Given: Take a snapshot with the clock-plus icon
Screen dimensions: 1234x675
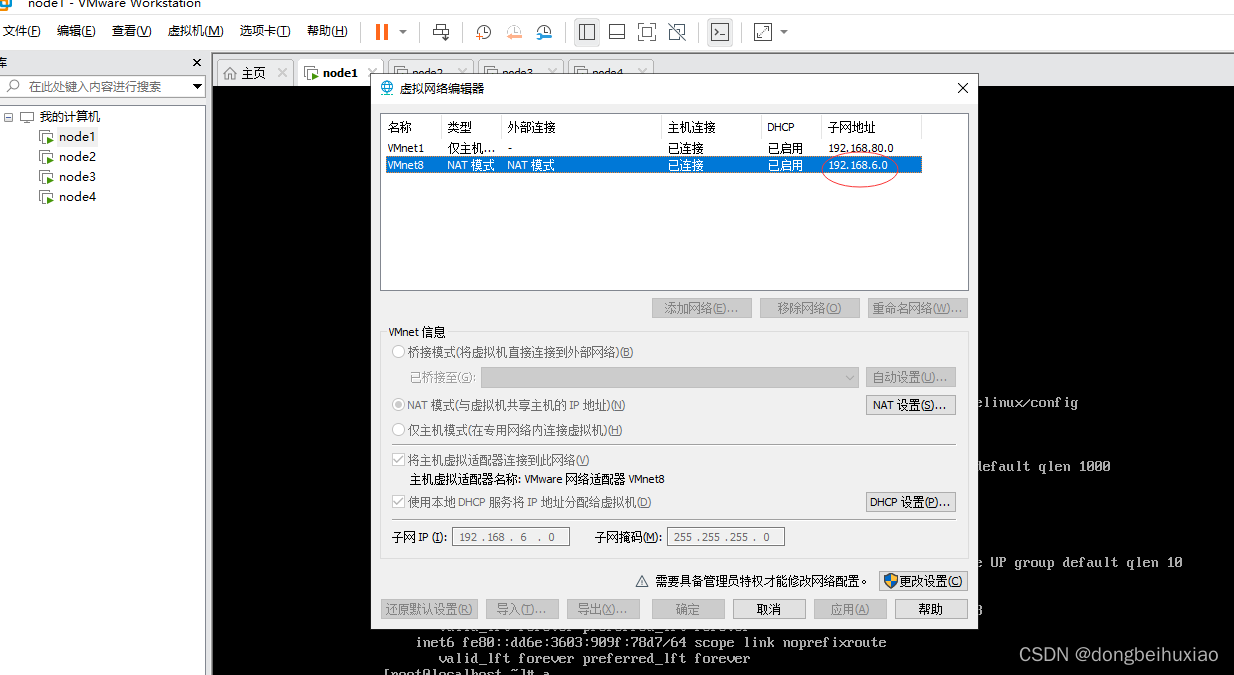Looking at the screenshot, I should tap(484, 32).
